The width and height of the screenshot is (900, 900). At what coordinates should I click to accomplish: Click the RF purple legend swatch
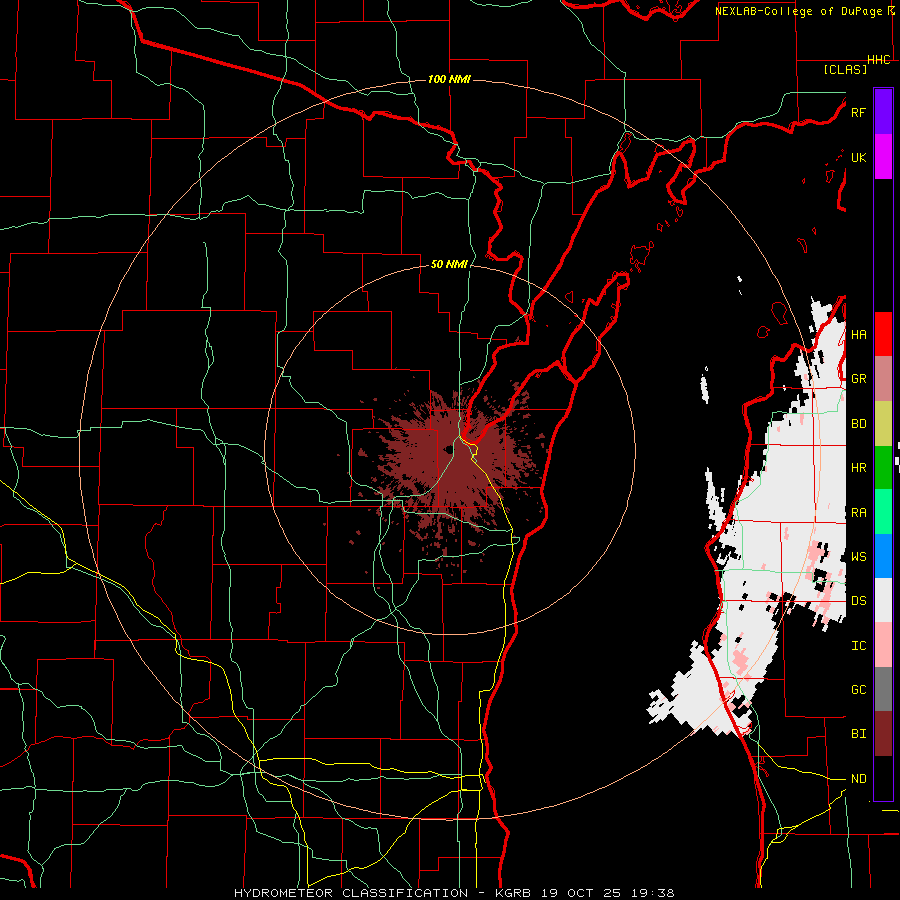883,112
